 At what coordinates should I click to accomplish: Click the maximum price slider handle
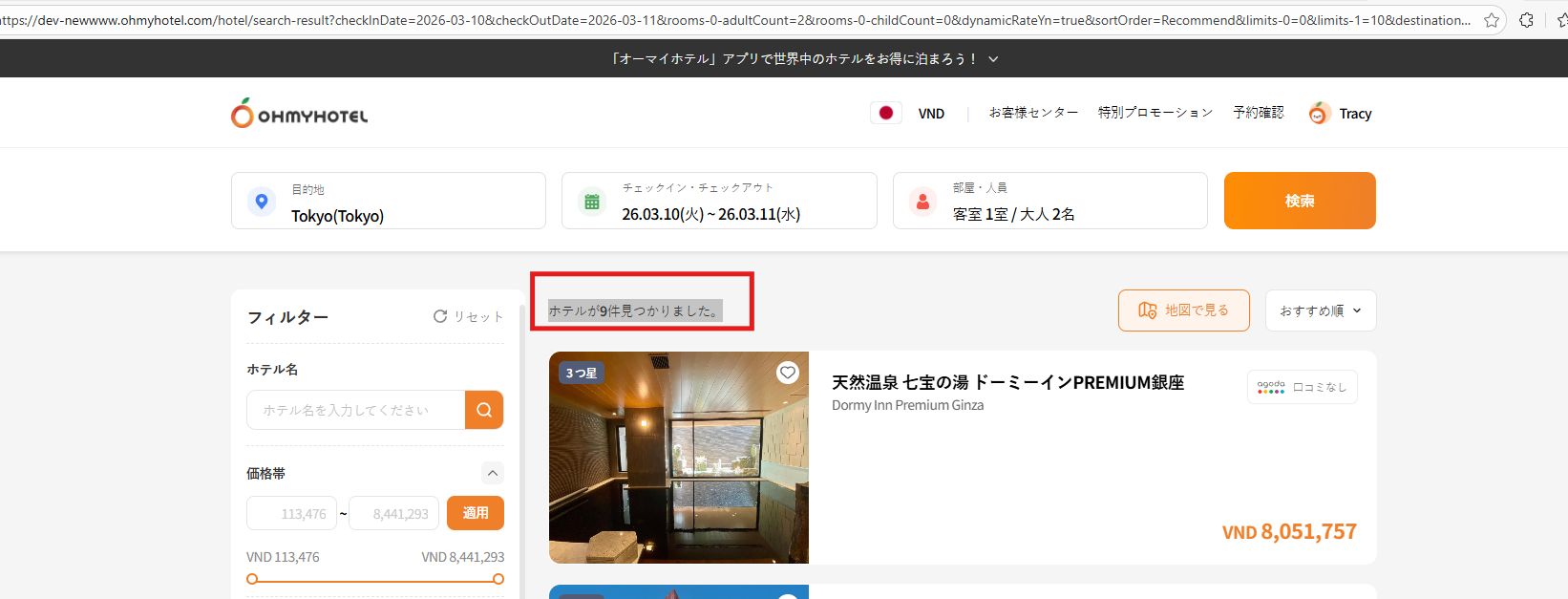click(x=498, y=579)
